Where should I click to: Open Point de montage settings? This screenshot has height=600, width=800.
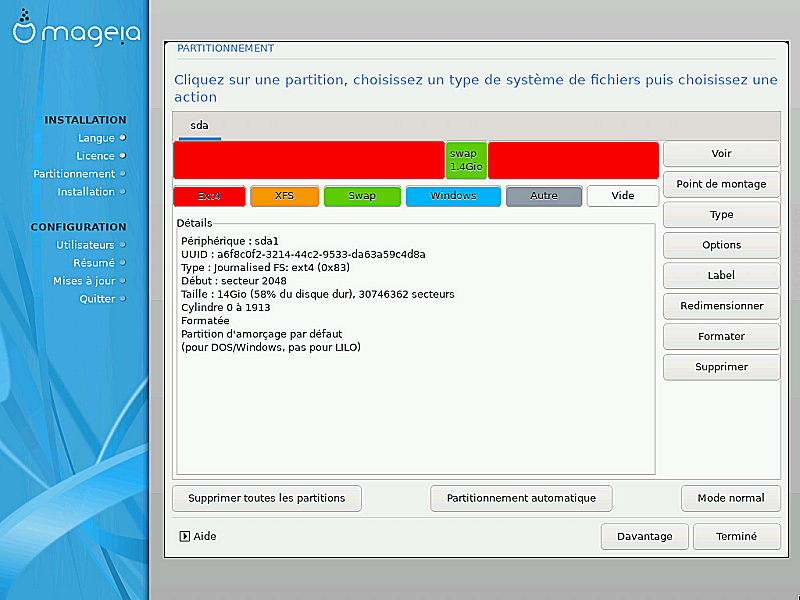[721, 184]
